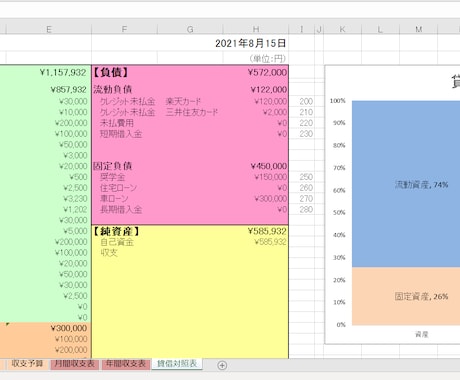Click the ¥5,000 cell in column E

(x=75, y=231)
